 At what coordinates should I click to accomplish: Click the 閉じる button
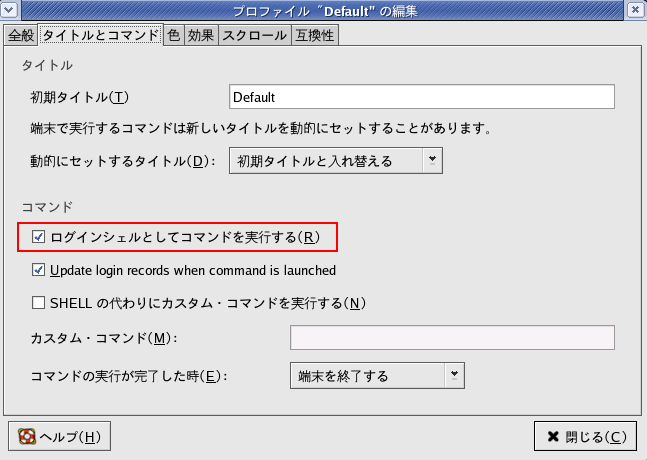coord(585,436)
